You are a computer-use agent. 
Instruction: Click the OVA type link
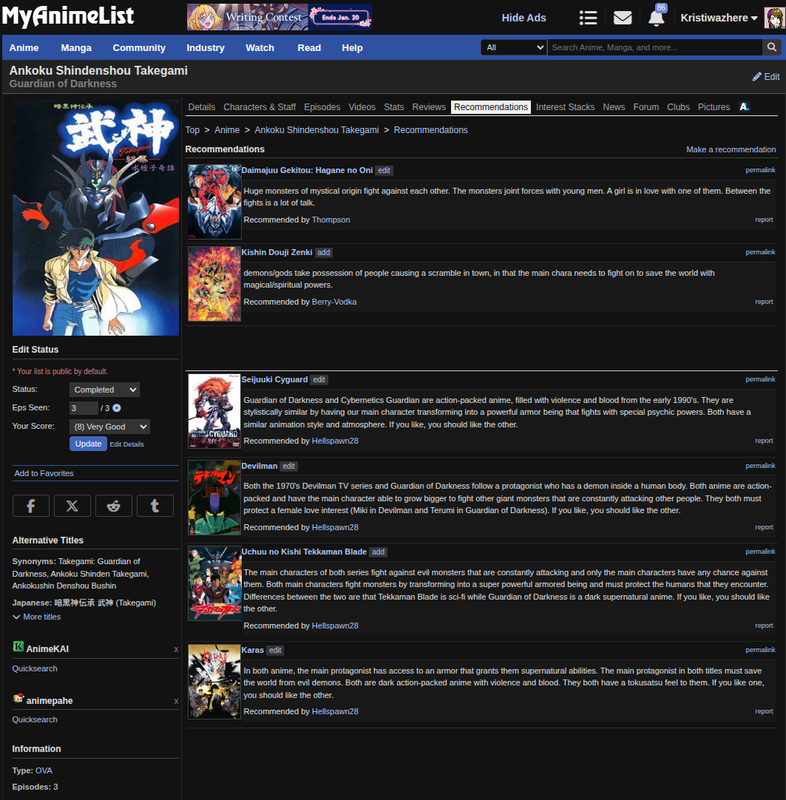44,770
